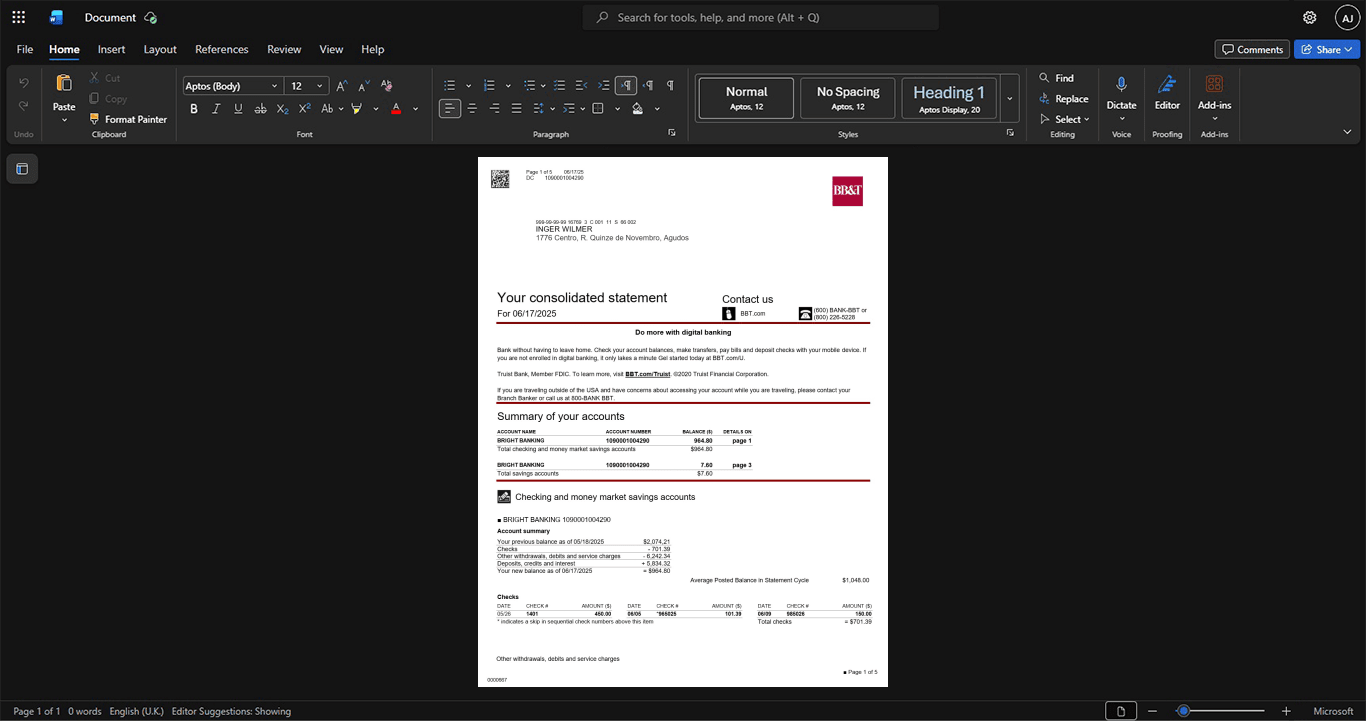Apply the Normal style
1366x721 pixels.
pos(746,98)
